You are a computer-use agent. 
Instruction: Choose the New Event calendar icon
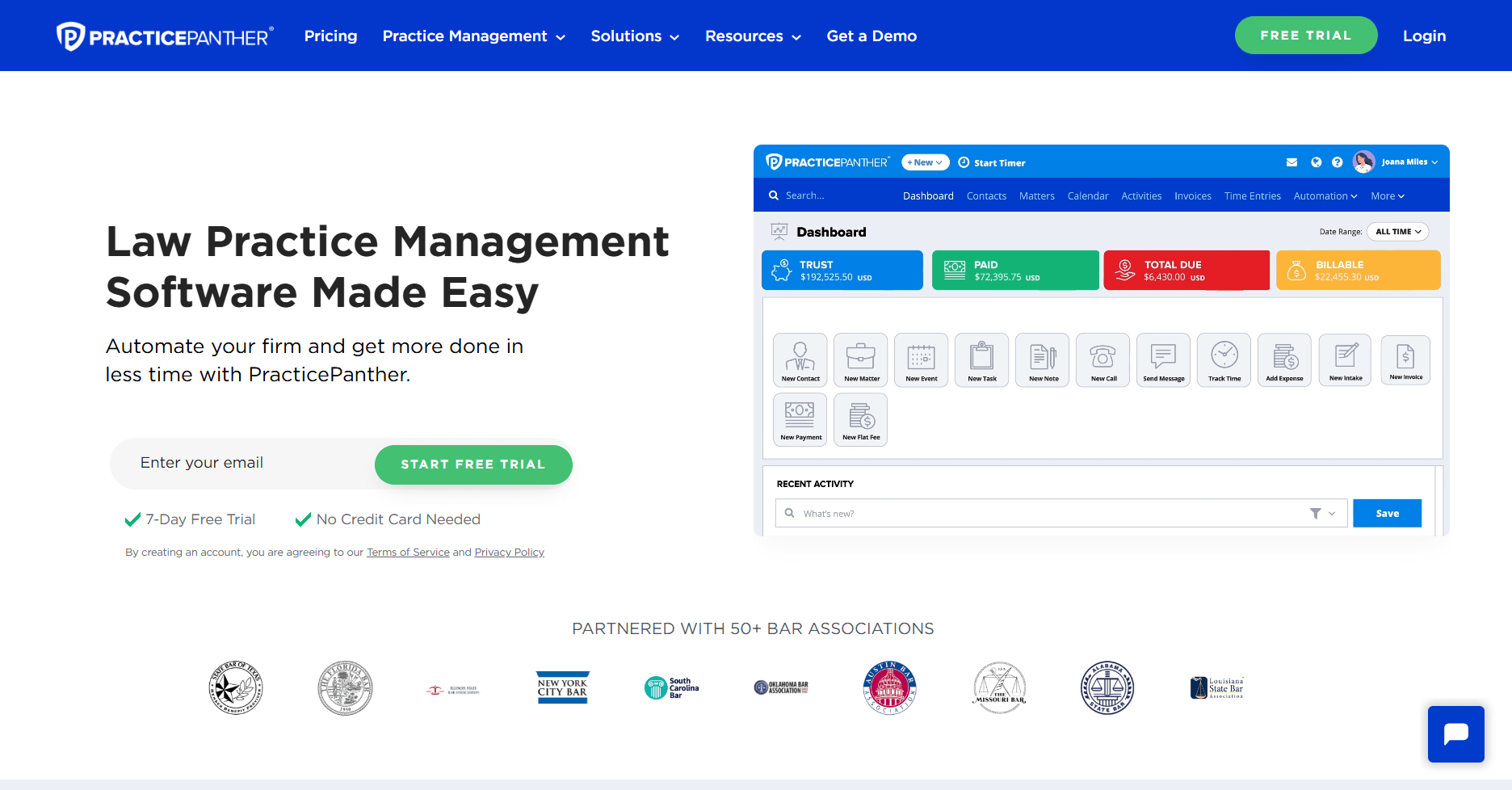point(922,359)
